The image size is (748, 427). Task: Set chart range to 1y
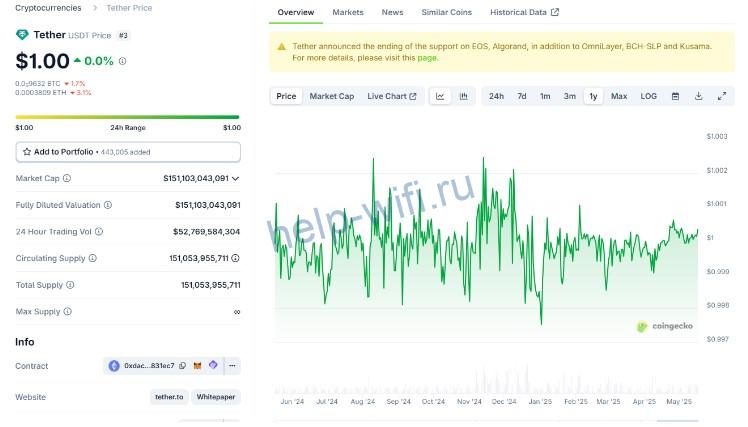point(593,96)
